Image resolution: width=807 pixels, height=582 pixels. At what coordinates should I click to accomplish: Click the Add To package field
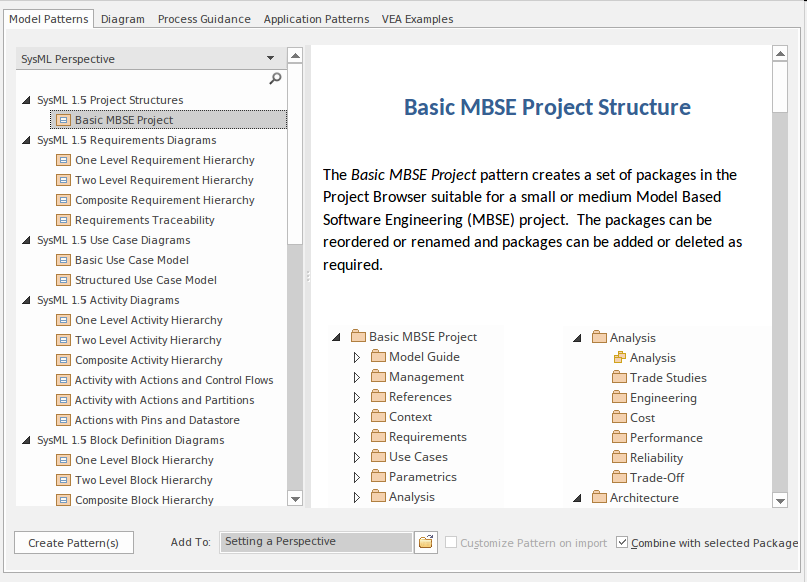coord(315,542)
